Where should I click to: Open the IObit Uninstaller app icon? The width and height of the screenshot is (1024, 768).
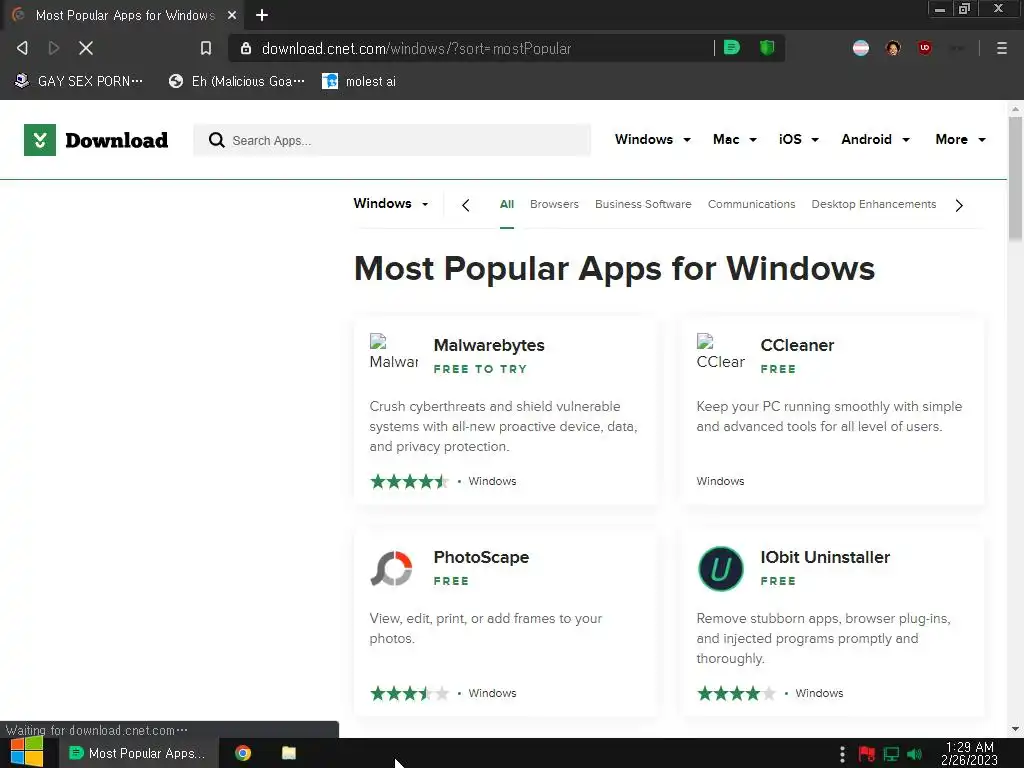[x=720, y=569]
